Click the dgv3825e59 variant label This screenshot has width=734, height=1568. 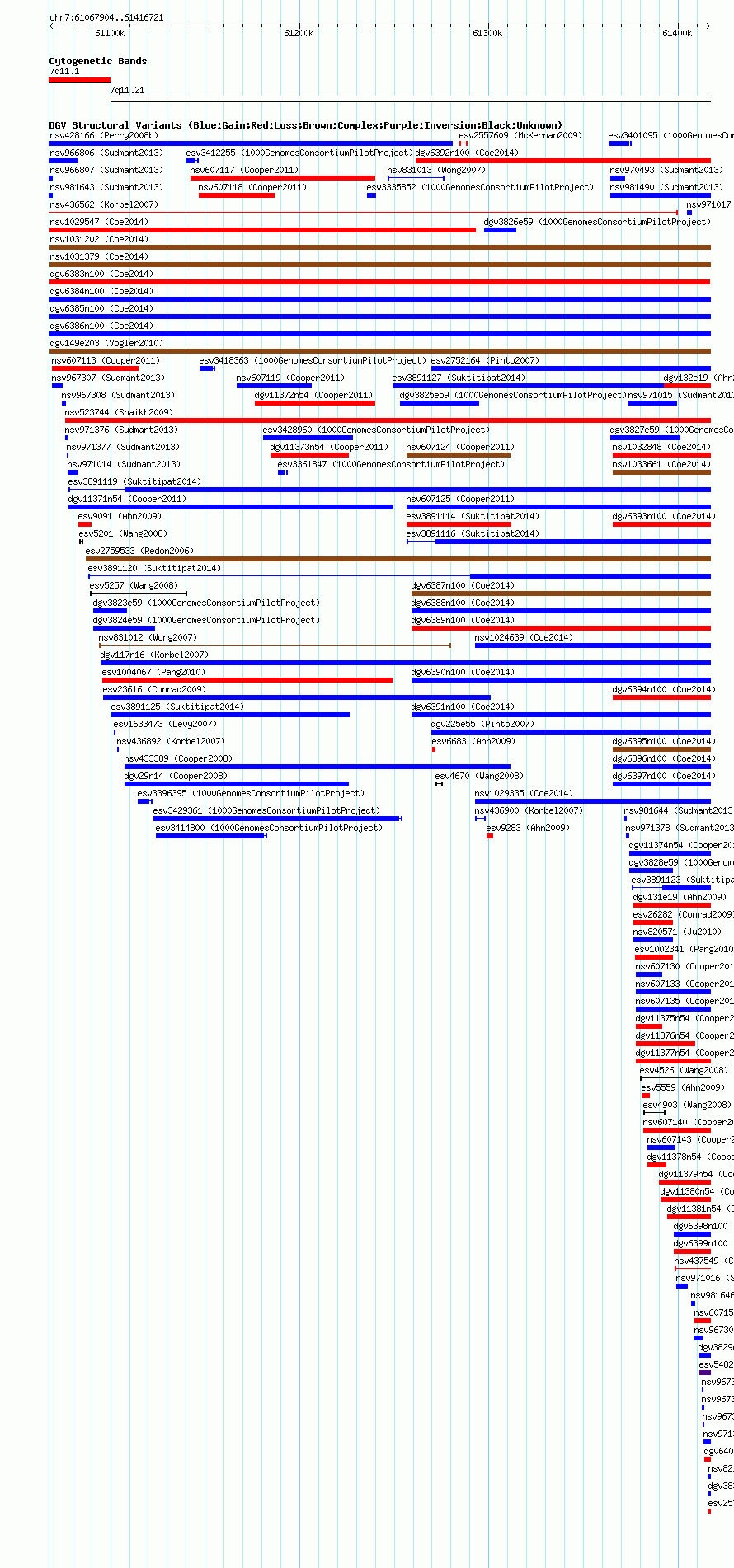[x=513, y=395]
